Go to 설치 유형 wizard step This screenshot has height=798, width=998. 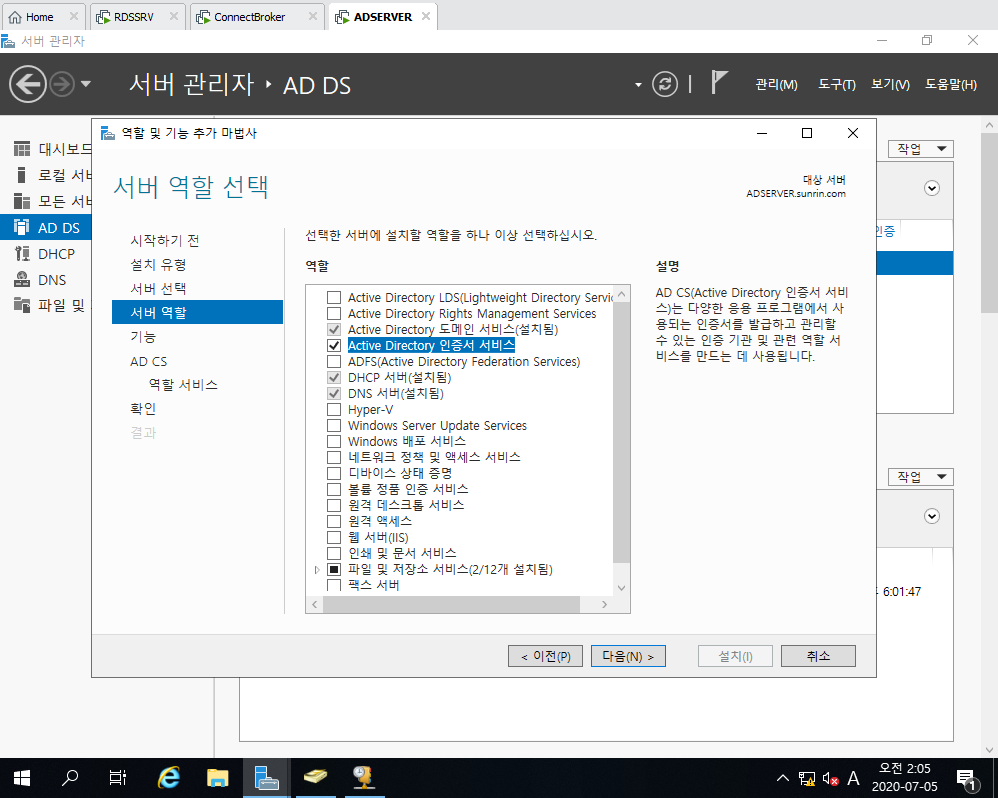158,265
